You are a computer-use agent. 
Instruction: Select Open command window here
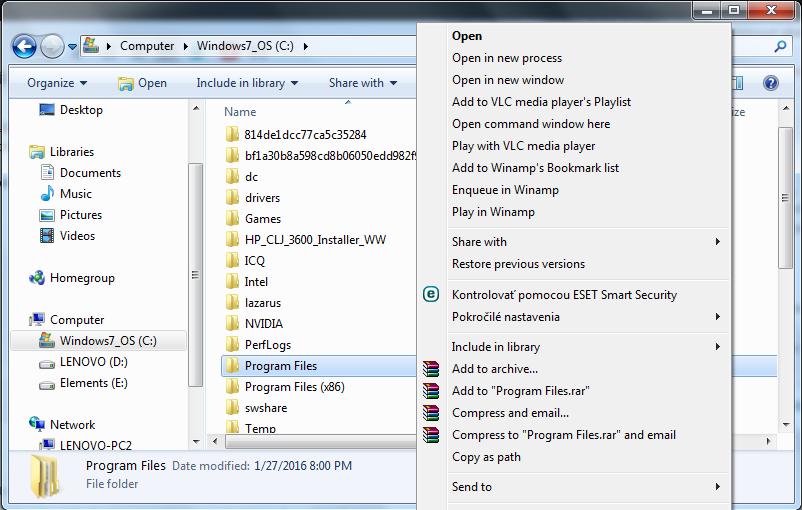pos(531,124)
